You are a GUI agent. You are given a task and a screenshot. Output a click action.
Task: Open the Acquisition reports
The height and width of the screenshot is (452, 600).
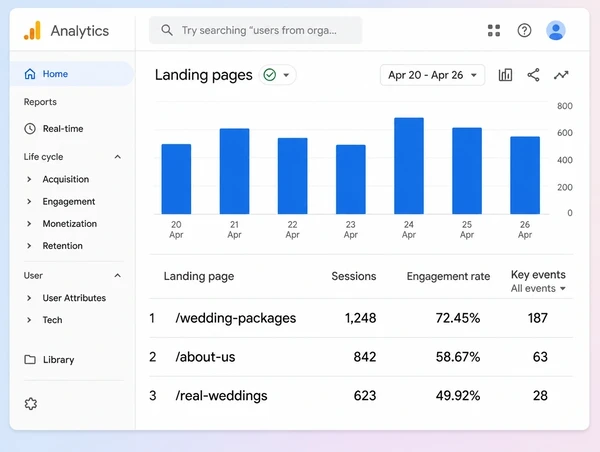66,179
